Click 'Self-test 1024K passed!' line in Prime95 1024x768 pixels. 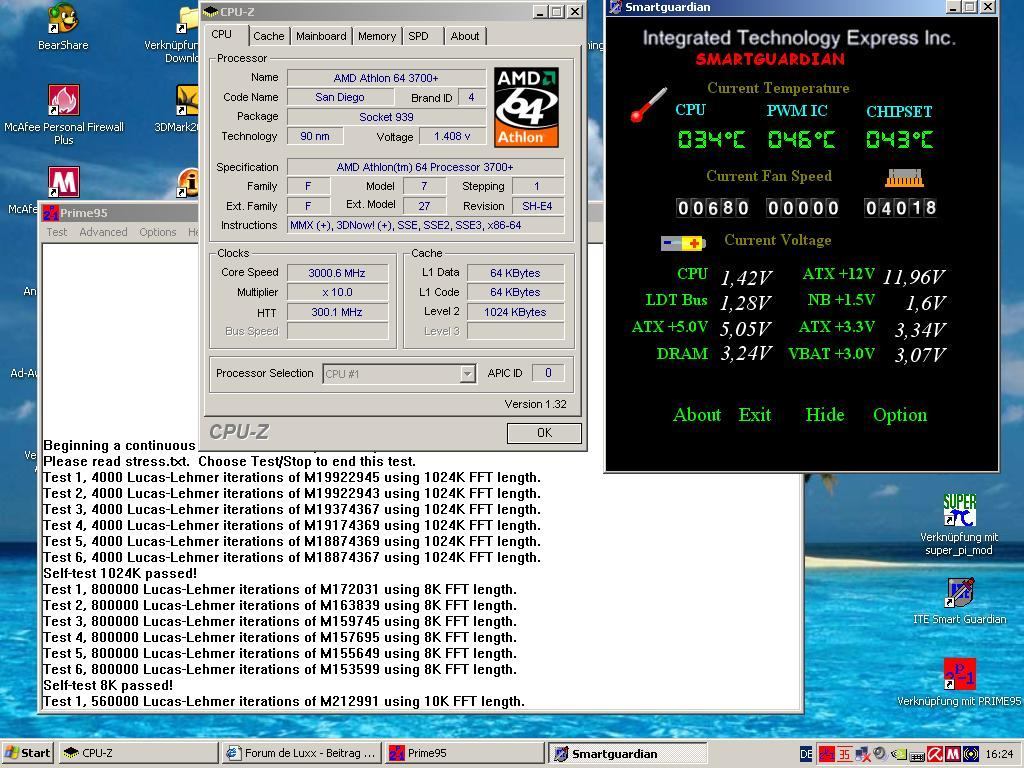[x=120, y=573]
